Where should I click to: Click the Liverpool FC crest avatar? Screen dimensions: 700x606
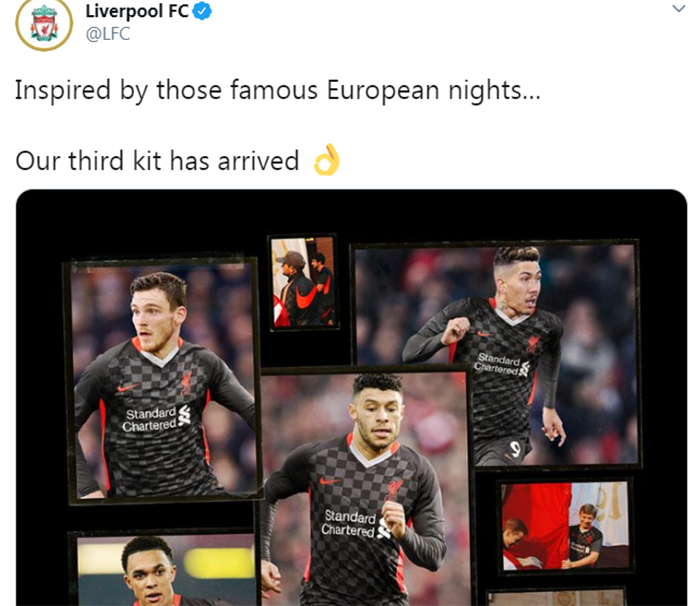click(x=44, y=25)
